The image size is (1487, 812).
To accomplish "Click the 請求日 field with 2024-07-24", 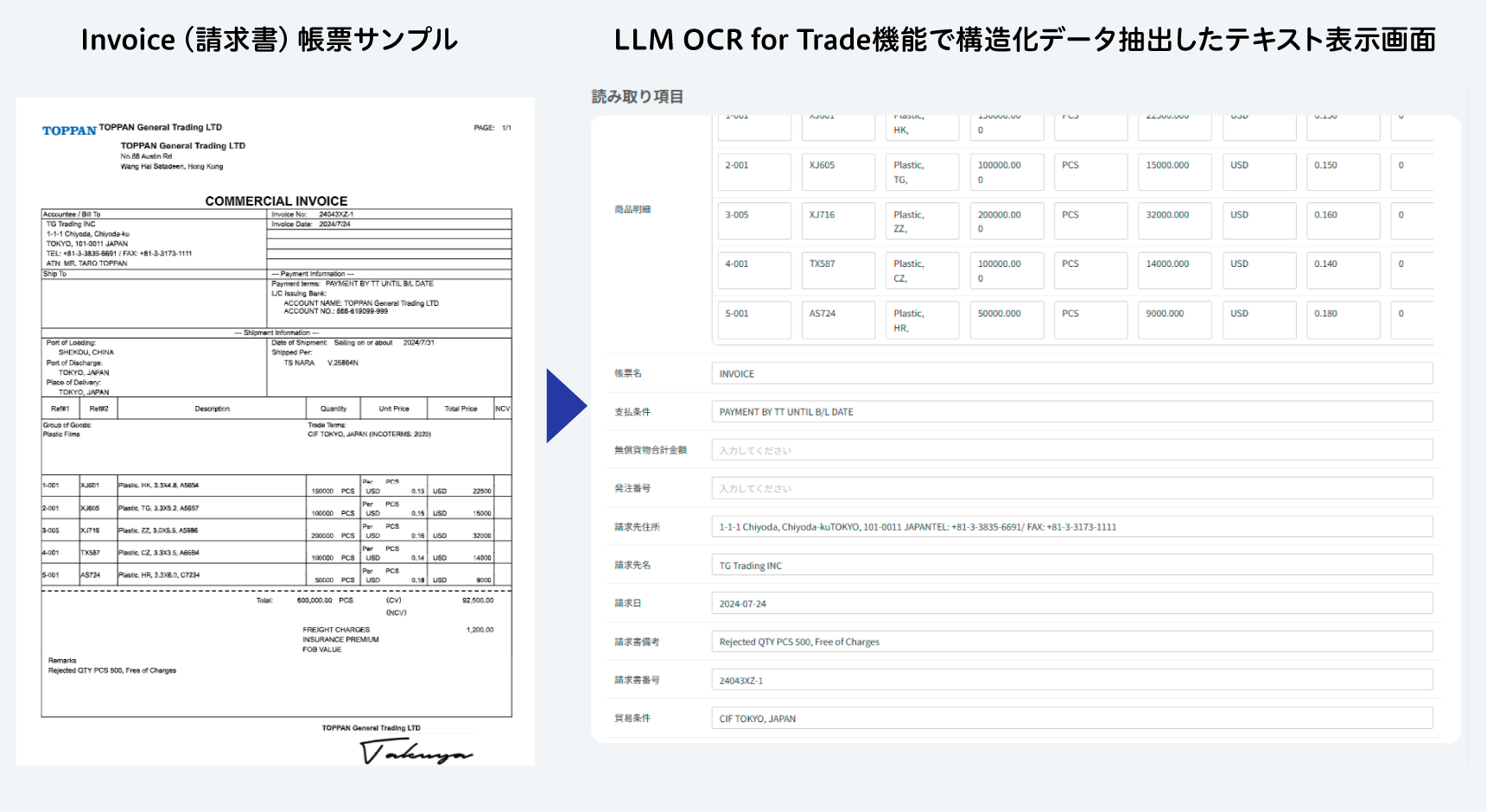I will coord(1071,603).
